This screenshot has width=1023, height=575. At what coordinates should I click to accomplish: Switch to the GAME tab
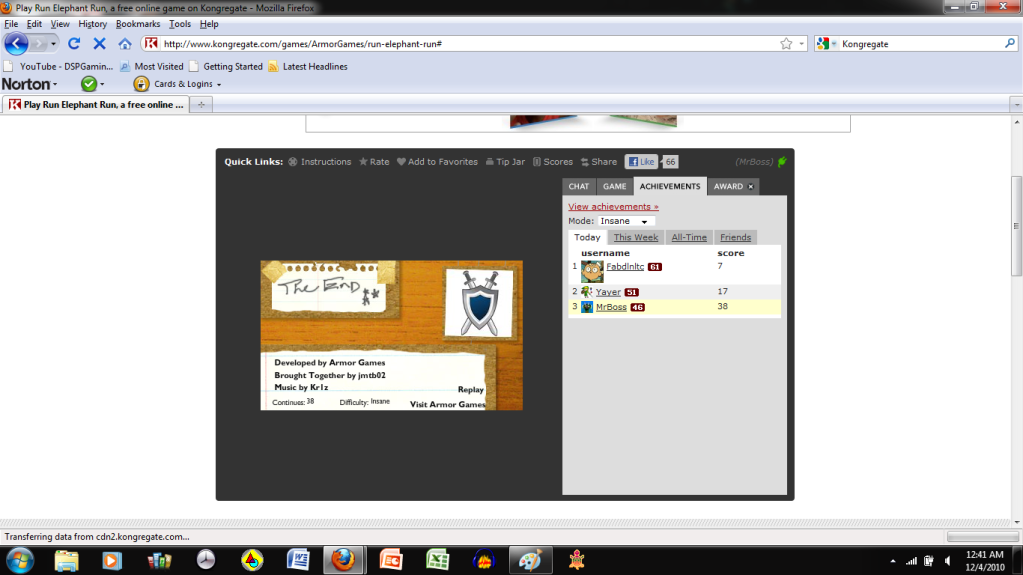click(615, 187)
